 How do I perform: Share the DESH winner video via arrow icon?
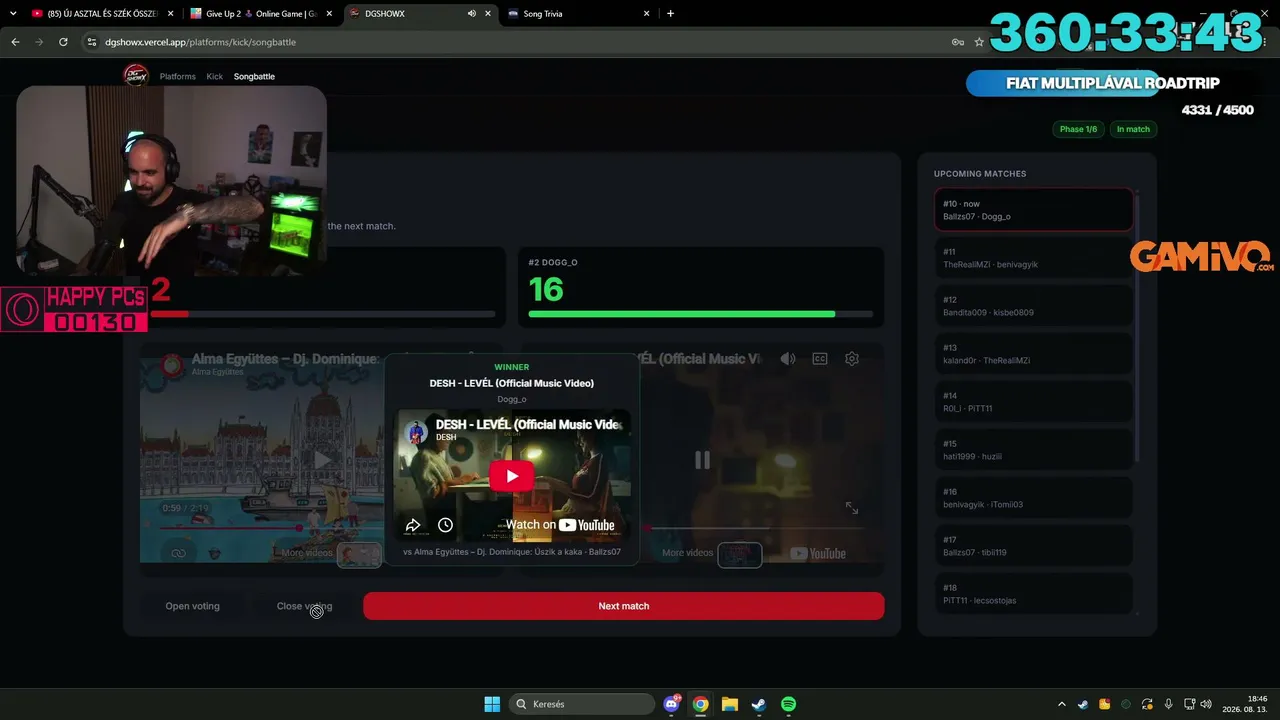pyautogui.click(x=413, y=525)
